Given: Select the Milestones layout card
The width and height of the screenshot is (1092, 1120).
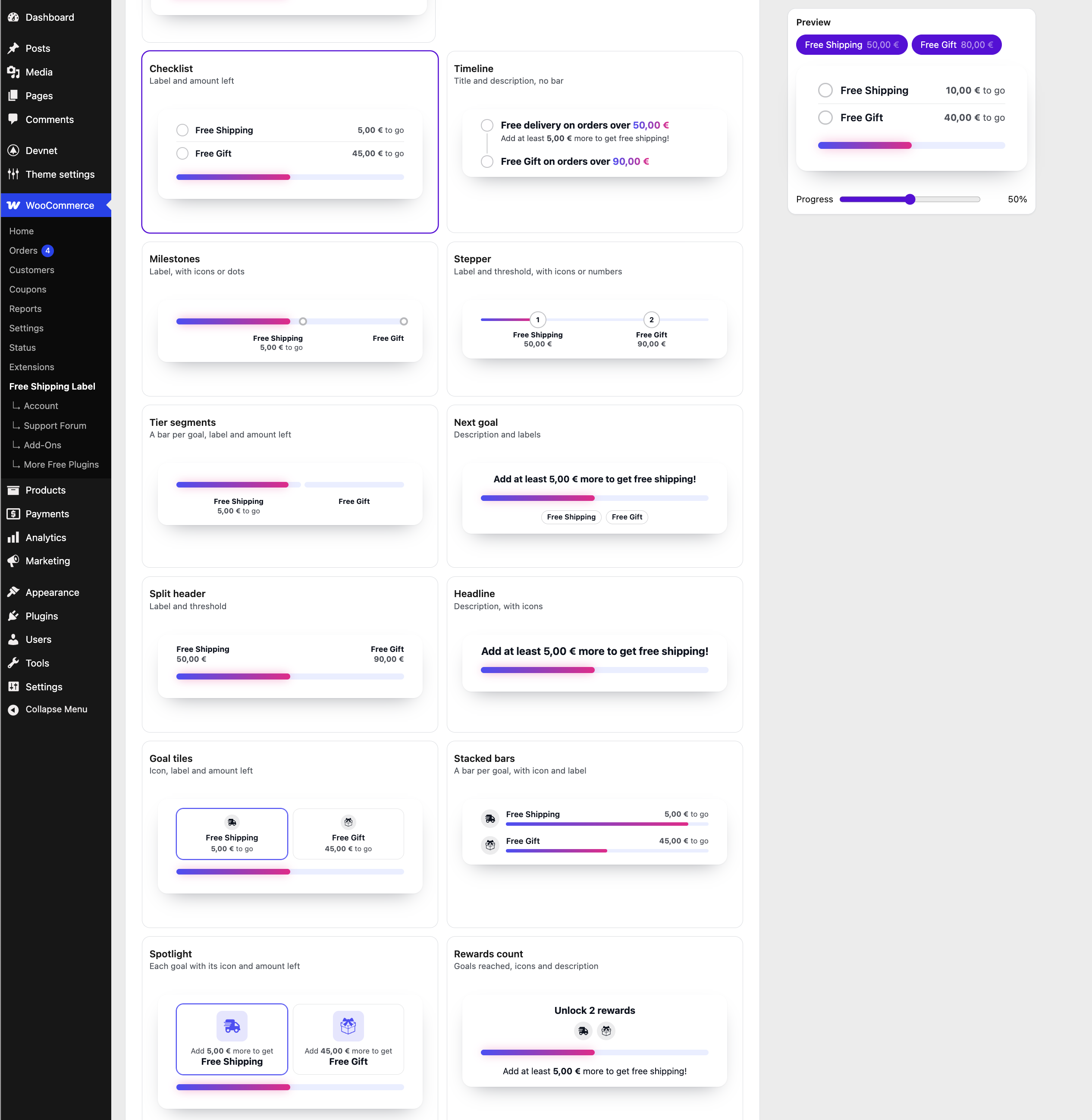Looking at the screenshot, I should (290, 319).
